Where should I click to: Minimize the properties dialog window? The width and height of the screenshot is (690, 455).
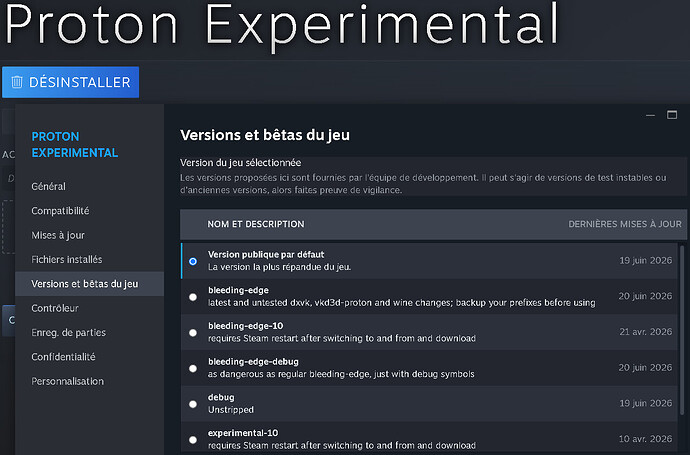click(650, 115)
